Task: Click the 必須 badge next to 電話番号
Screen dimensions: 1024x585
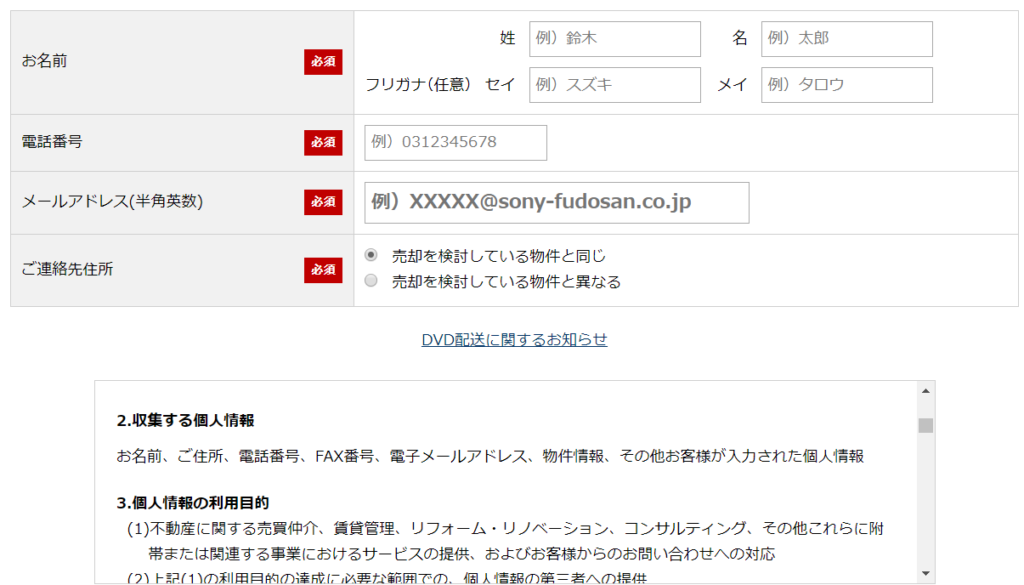Action: pyautogui.click(x=322, y=142)
